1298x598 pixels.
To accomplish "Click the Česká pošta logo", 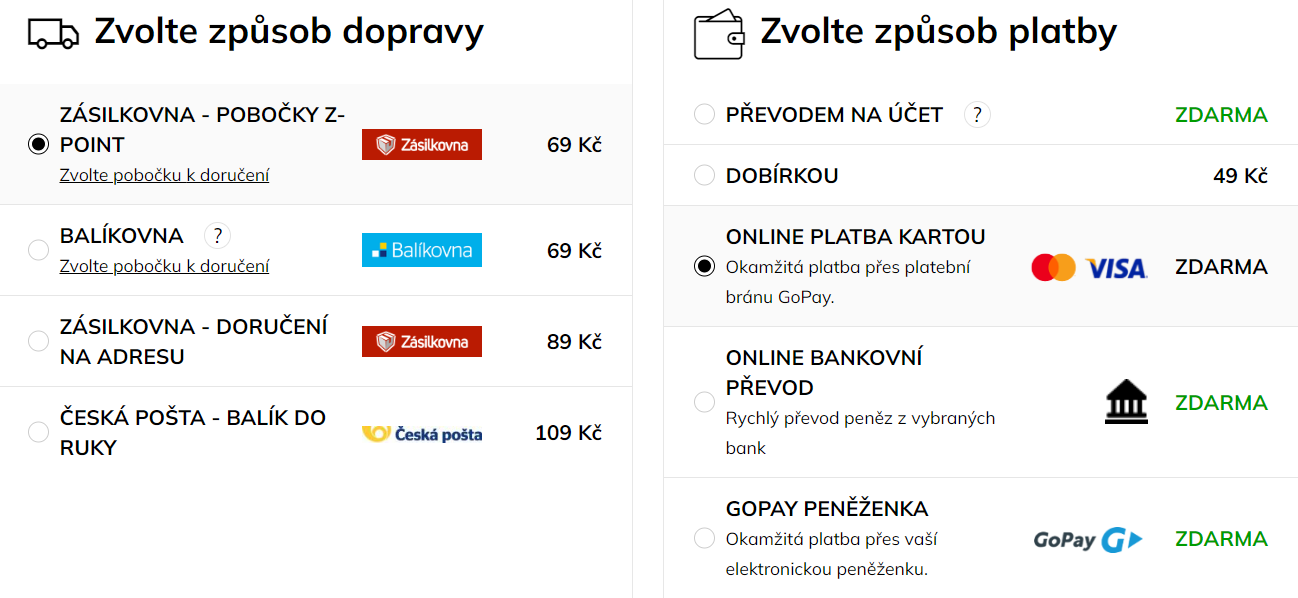I will [x=422, y=433].
